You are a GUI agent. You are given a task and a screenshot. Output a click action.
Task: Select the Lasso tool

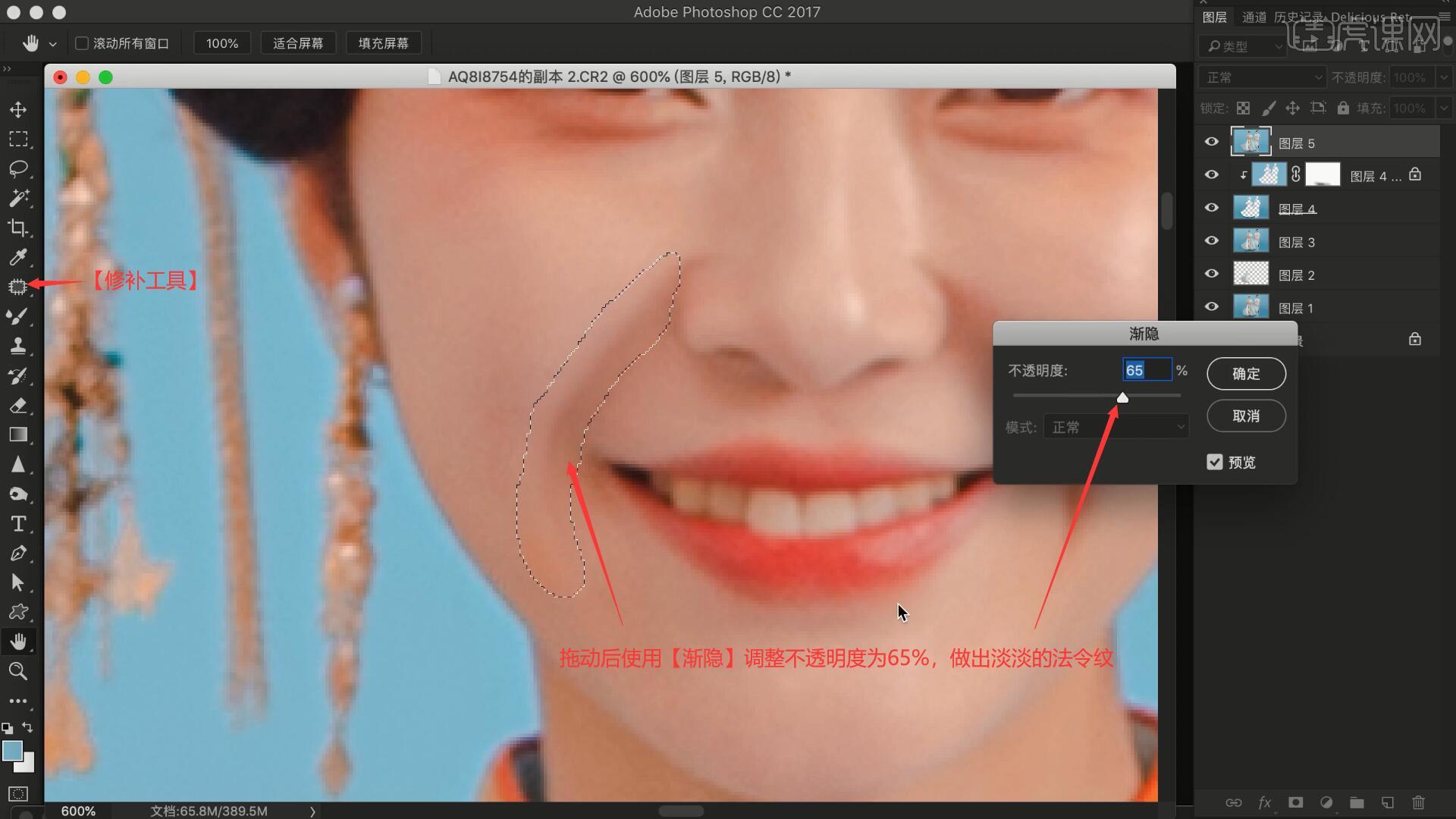point(18,168)
